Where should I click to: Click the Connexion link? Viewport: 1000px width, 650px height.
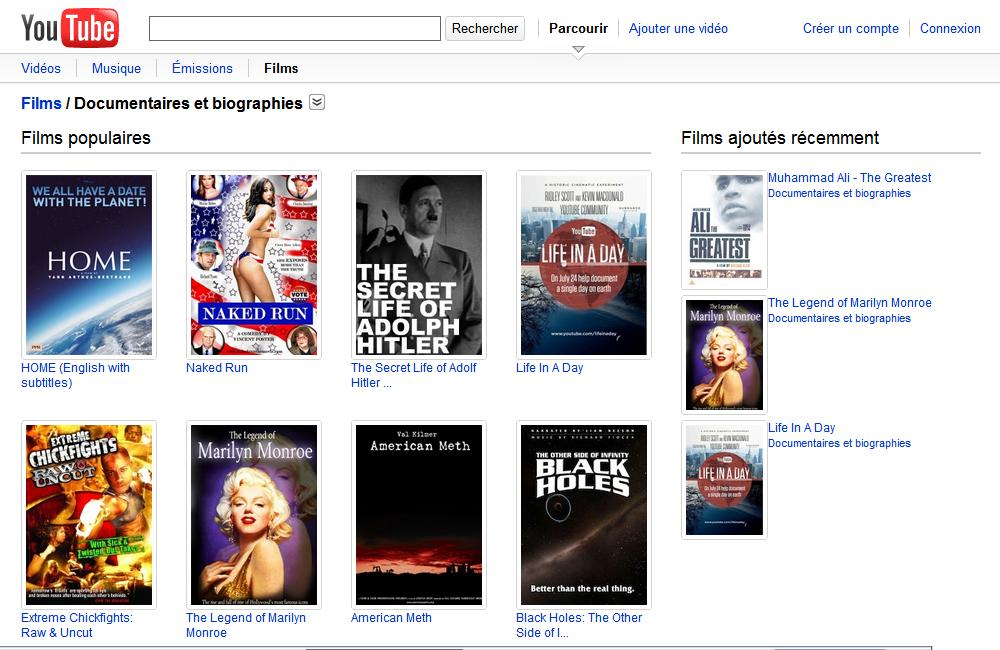pos(950,29)
